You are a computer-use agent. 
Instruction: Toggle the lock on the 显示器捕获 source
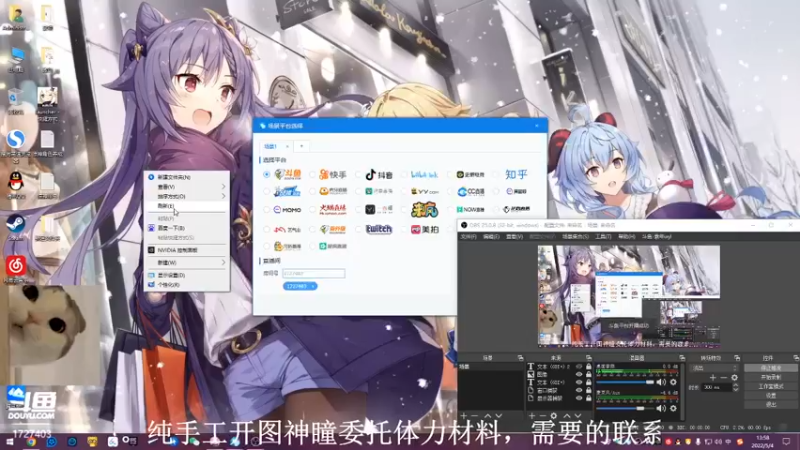pyautogui.click(x=588, y=398)
